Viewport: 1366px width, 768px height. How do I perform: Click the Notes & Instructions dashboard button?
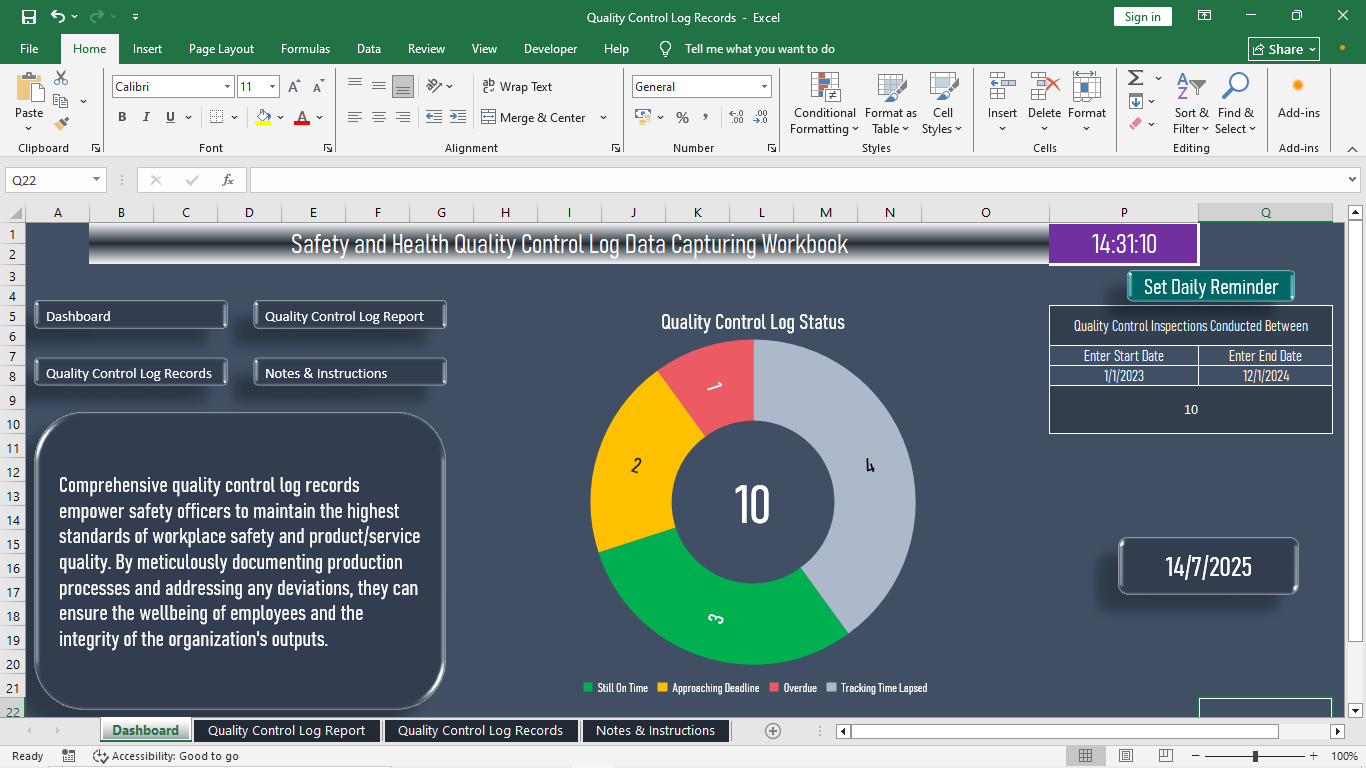coord(349,373)
